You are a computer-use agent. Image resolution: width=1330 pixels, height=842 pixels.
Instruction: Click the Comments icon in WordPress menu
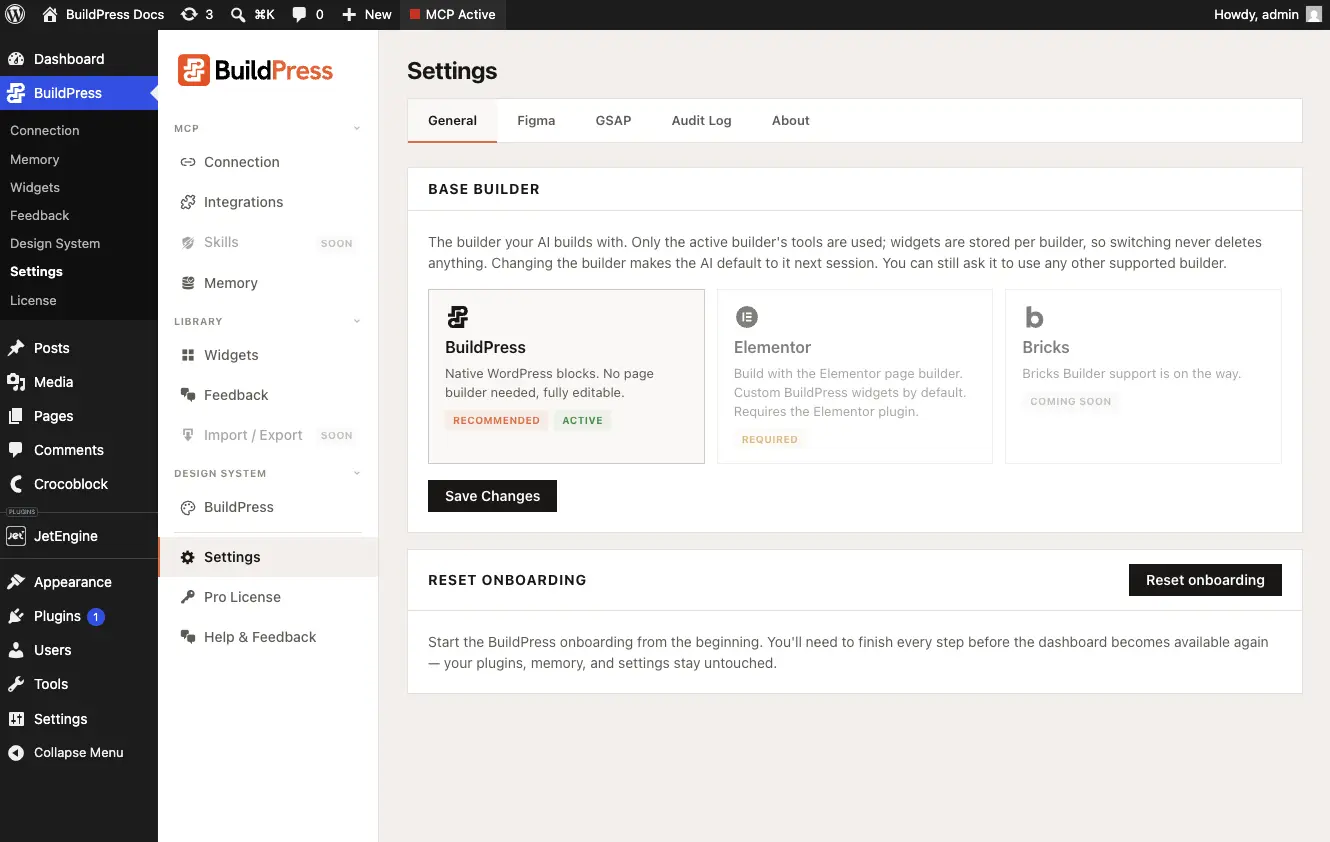[16, 450]
